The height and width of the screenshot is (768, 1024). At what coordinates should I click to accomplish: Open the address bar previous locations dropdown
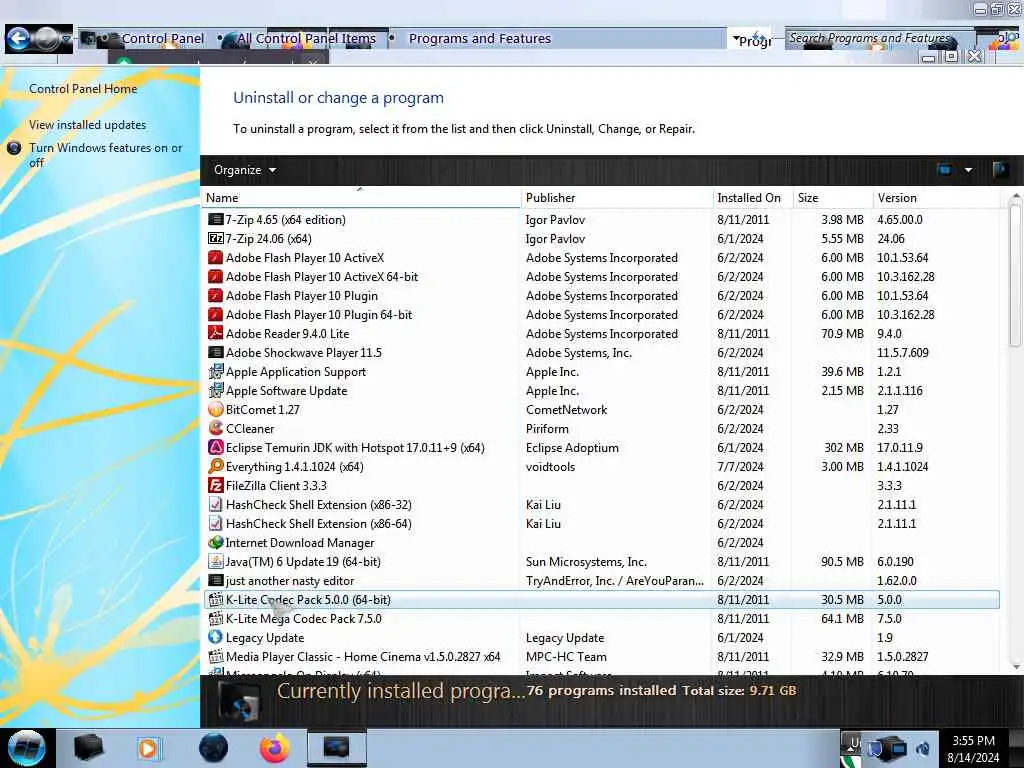pyautogui.click(x=737, y=39)
